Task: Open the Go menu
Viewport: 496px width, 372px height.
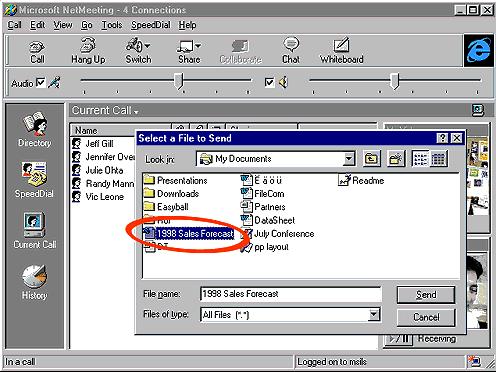Action: pos(87,25)
